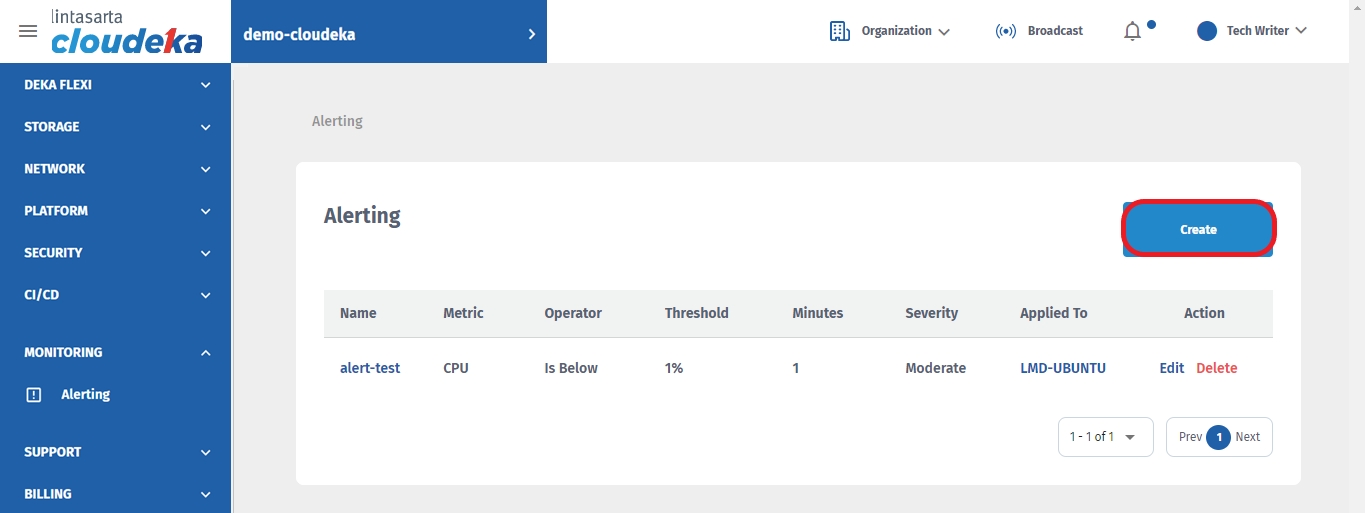Delete the alert-test alert
The height and width of the screenshot is (513, 1366).
(x=1216, y=368)
